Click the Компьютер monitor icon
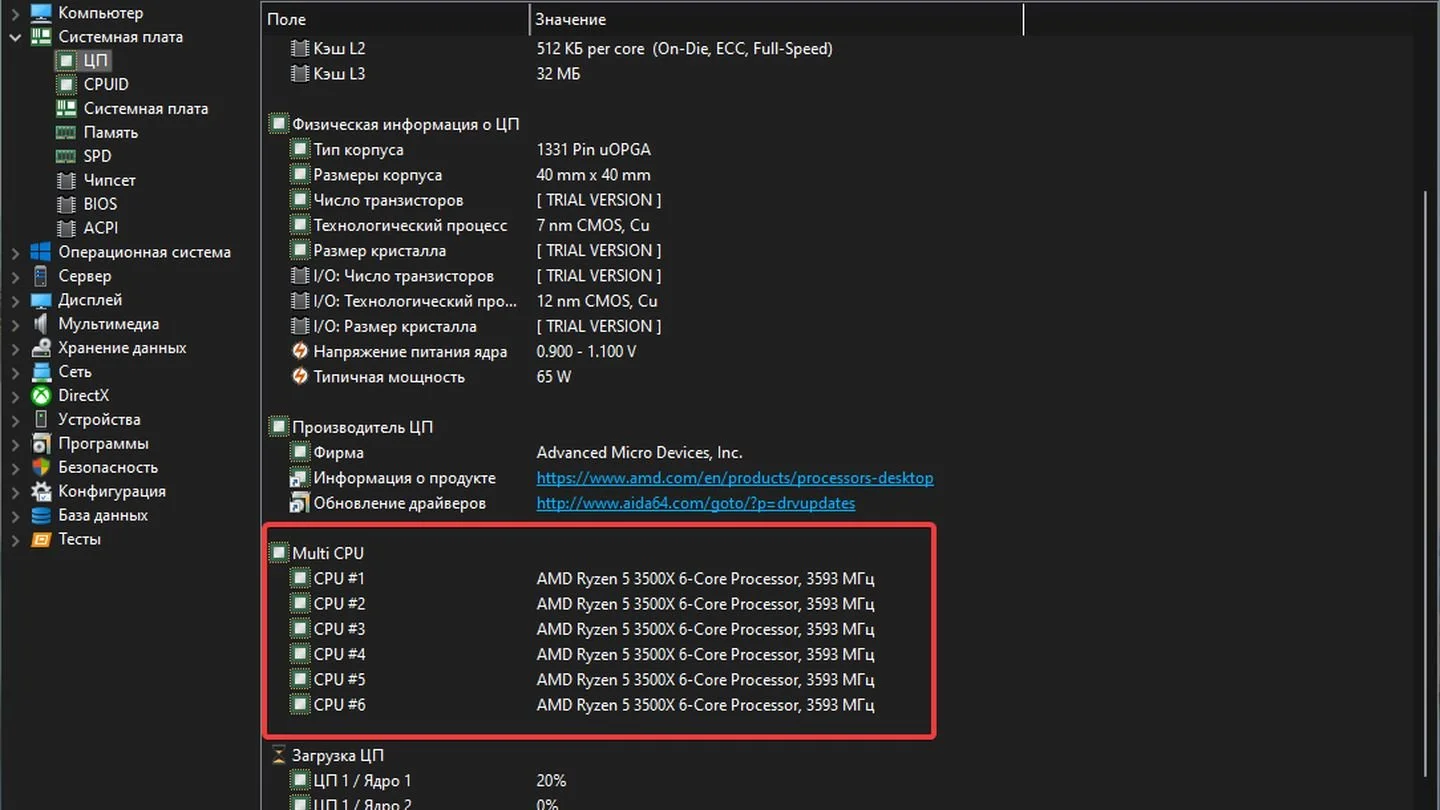Image resolution: width=1440 pixels, height=810 pixels. pyautogui.click(x=41, y=13)
